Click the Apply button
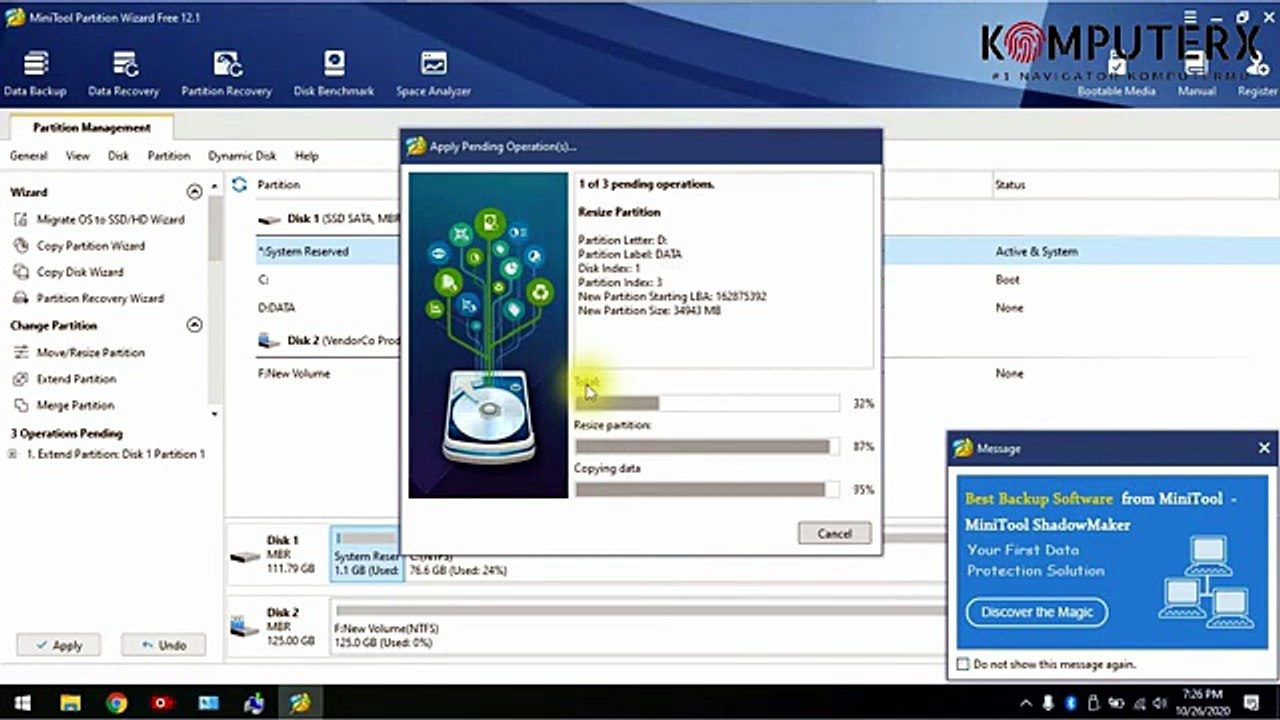The height and width of the screenshot is (720, 1280). click(x=58, y=645)
